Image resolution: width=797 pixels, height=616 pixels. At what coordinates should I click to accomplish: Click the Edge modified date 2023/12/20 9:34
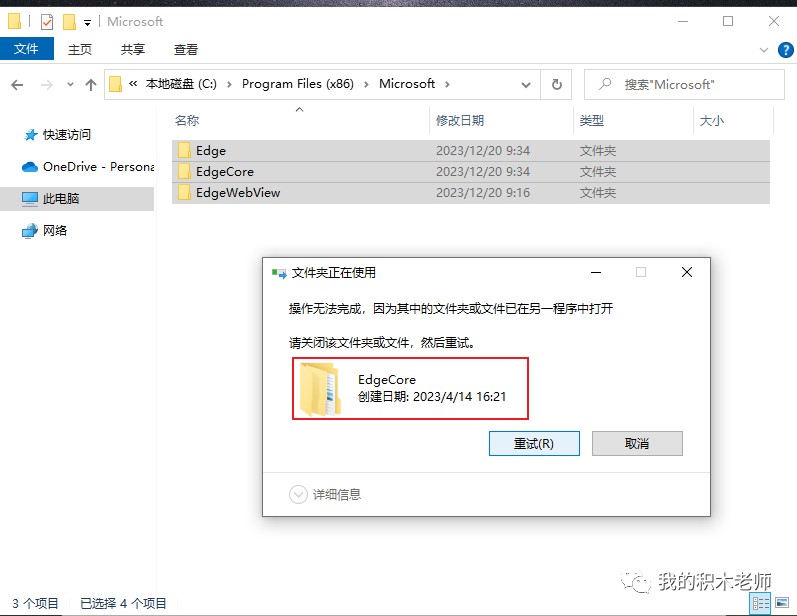(x=483, y=151)
